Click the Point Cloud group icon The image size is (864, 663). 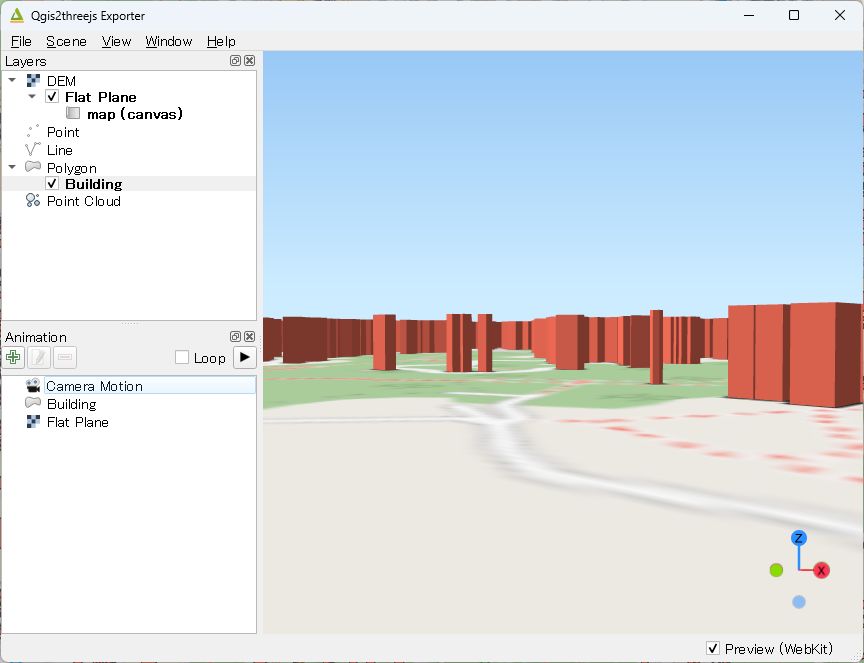pyautogui.click(x=33, y=201)
